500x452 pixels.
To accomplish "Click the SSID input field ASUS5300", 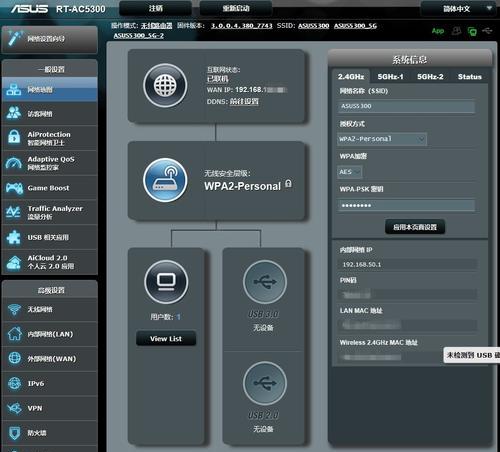I will [x=406, y=106].
